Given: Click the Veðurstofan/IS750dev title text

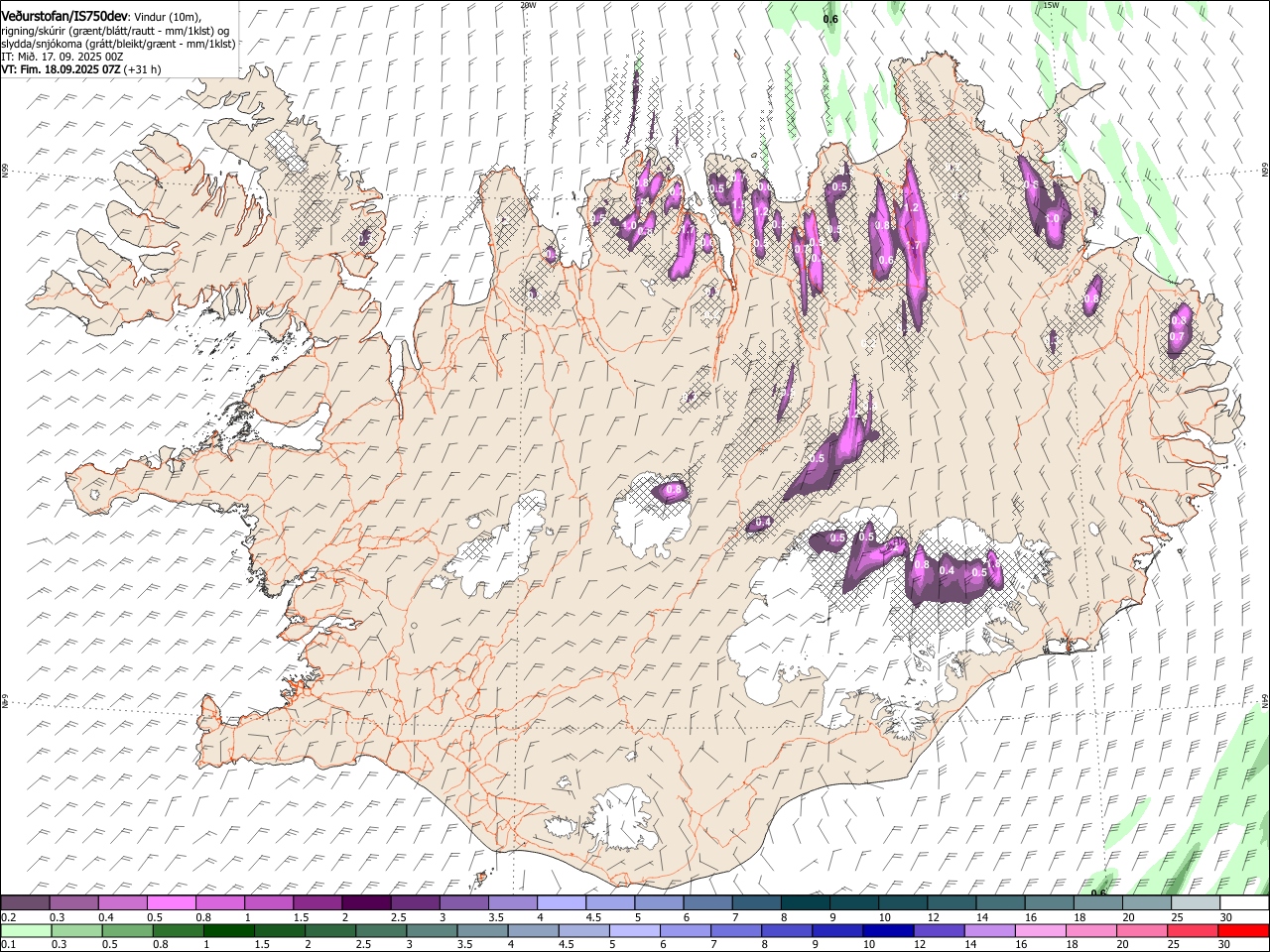Looking at the screenshot, I should pyautogui.click(x=64, y=16).
